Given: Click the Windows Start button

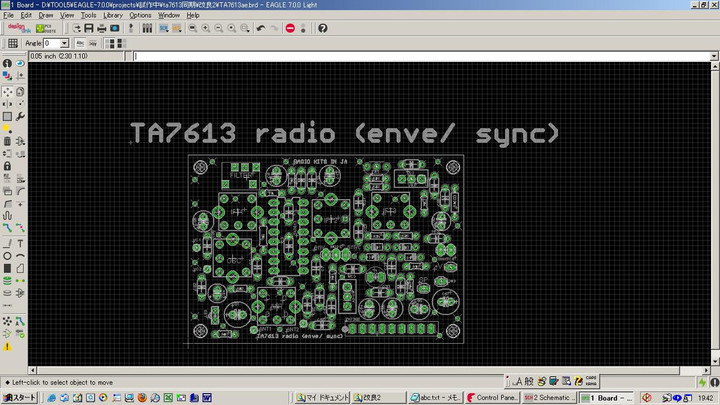Looking at the screenshot, I should [19, 397].
